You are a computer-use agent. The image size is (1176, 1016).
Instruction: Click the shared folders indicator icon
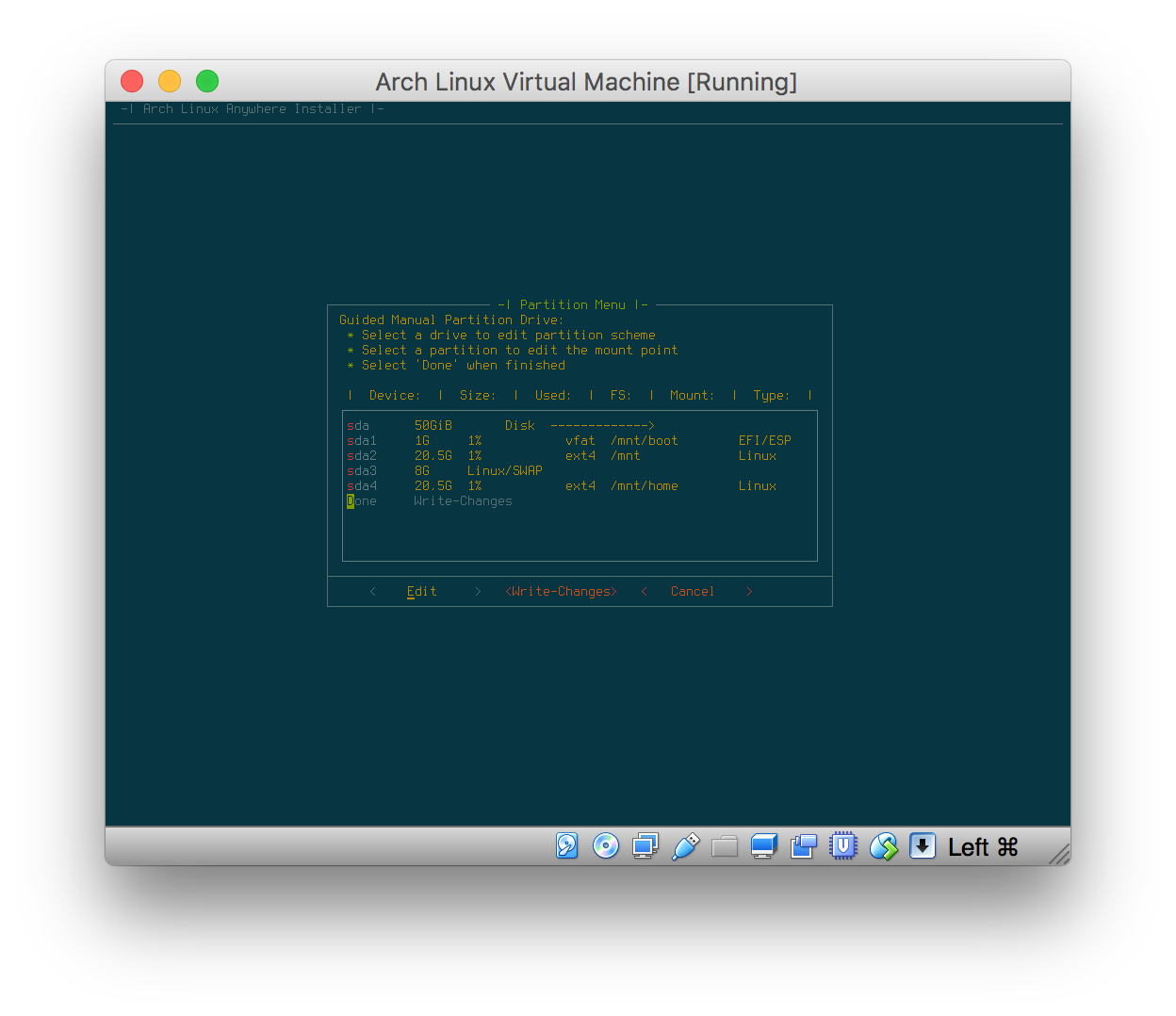click(x=725, y=846)
